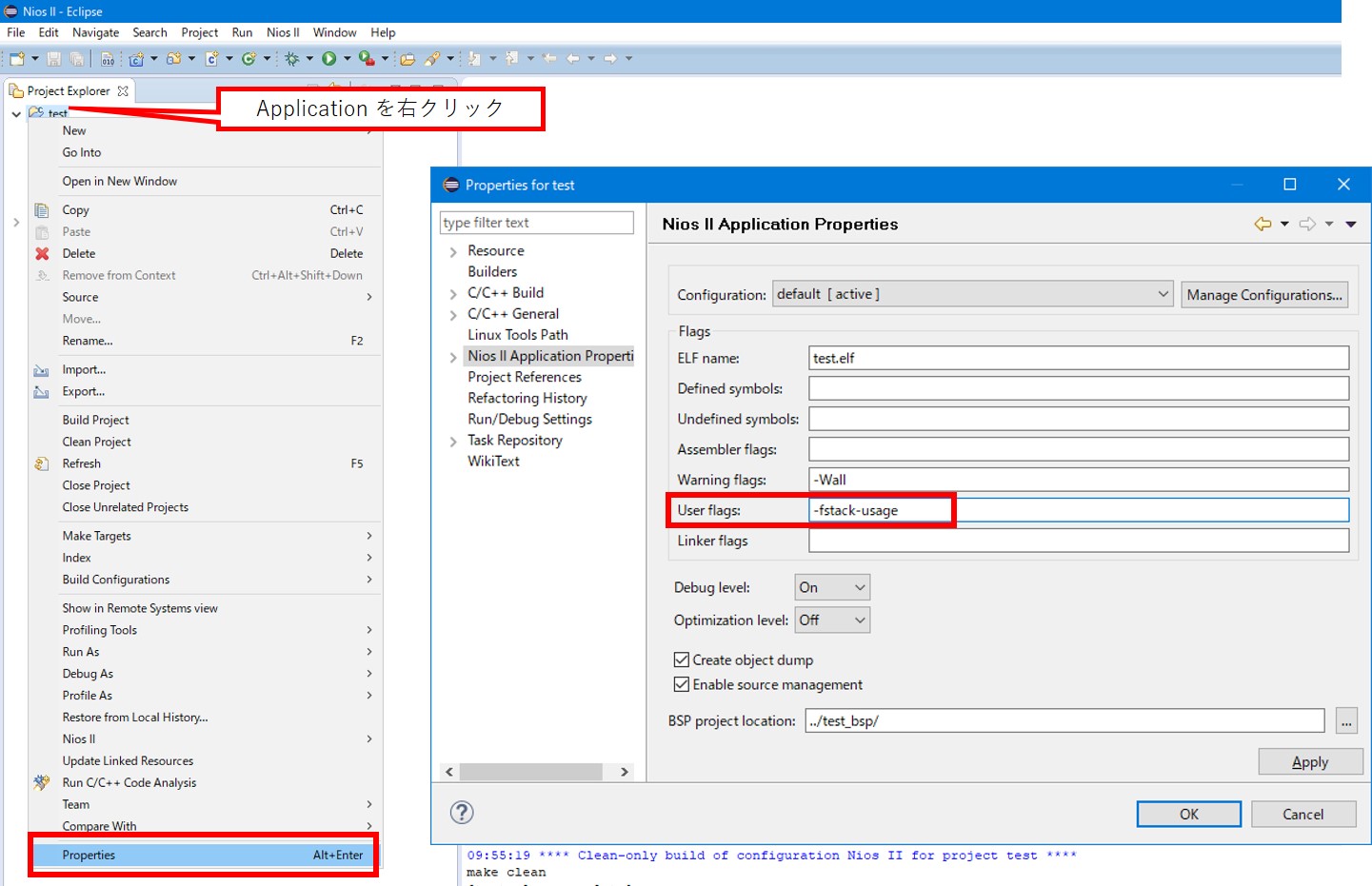Toggle the Enable source management checkbox
Screen dimensions: 1372x886
682,684
